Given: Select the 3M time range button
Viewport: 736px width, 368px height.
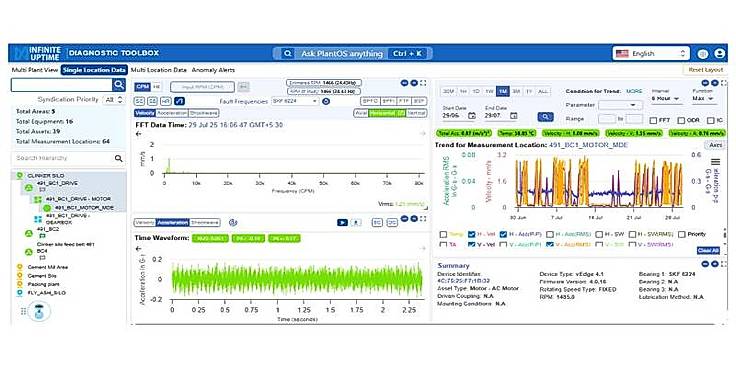Looking at the screenshot, I should tap(515, 91).
